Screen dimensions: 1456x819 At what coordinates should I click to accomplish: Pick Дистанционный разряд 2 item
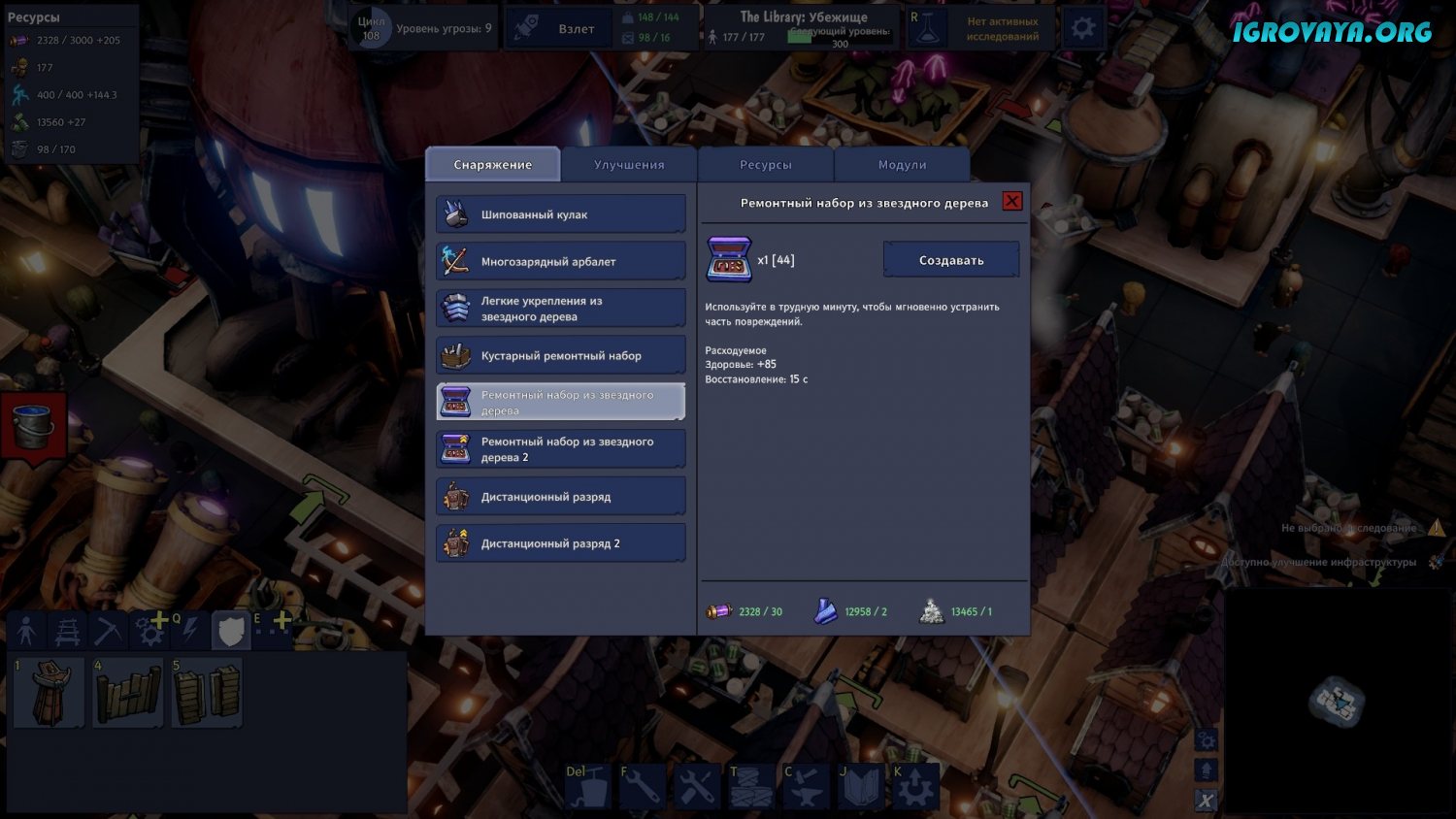pyautogui.click(x=561, y=543)
